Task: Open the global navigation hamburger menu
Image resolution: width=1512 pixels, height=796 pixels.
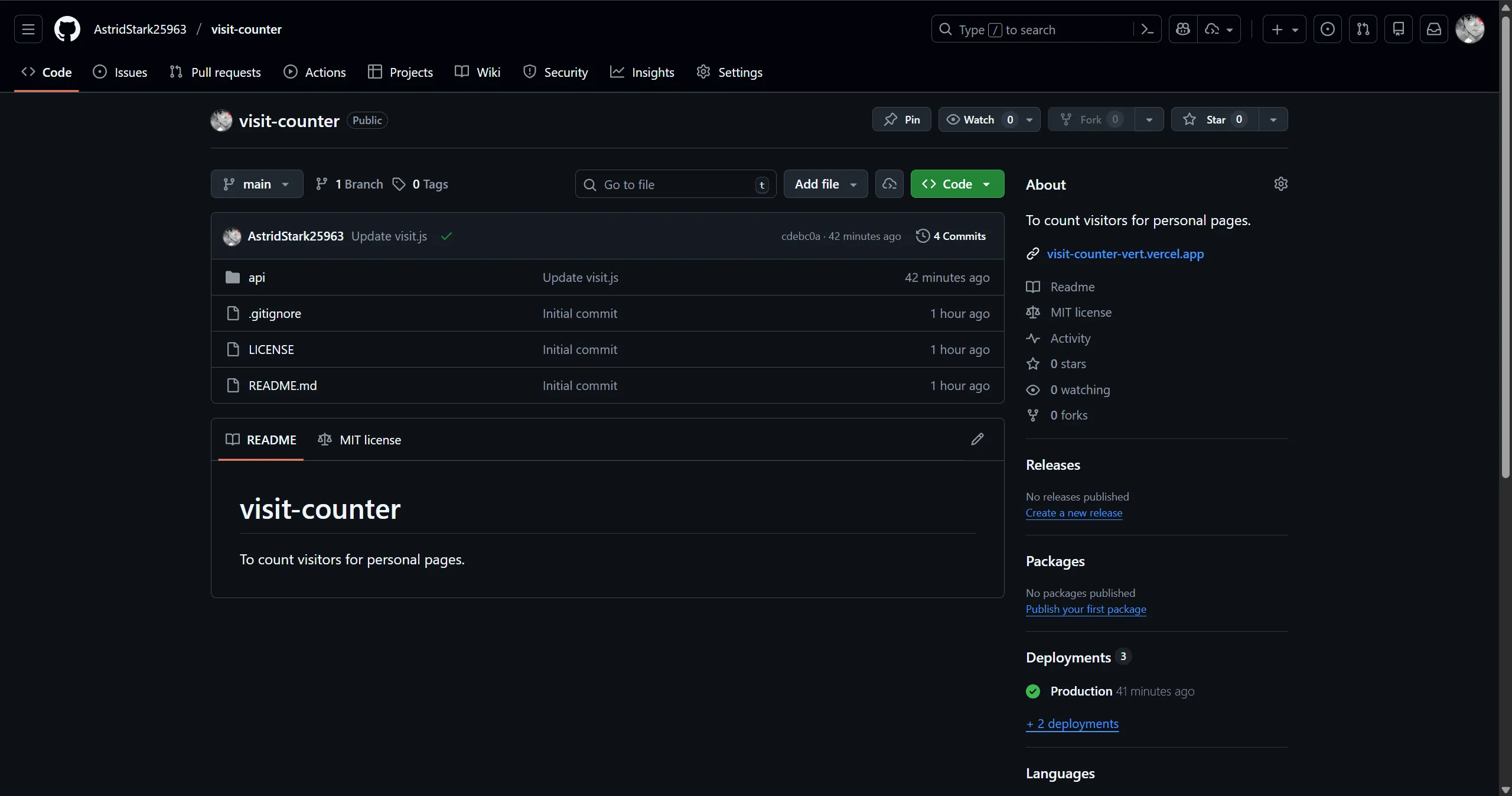Action: click(x=28, y=29)
